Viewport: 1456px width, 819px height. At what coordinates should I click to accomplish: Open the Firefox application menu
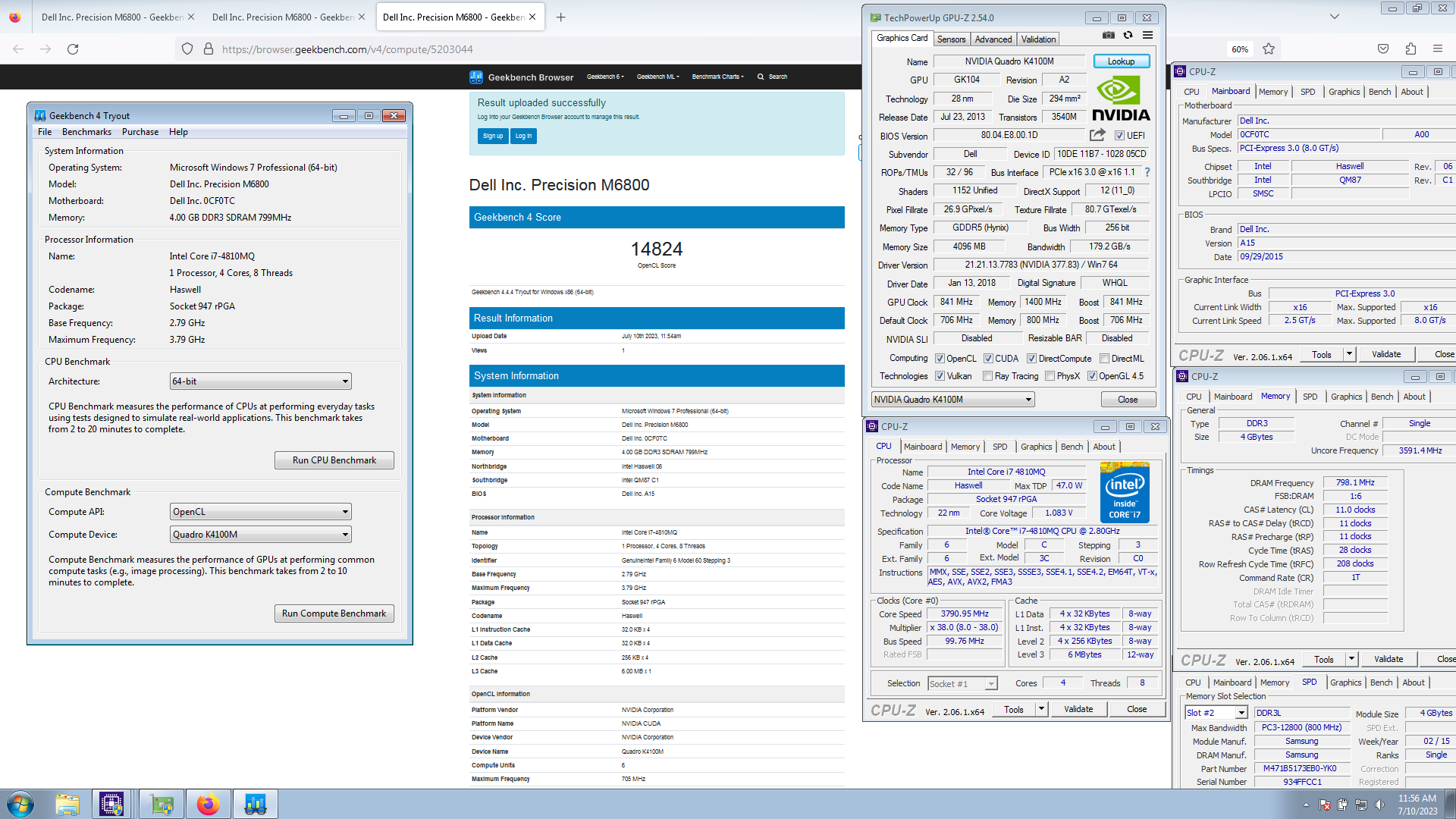tap(1438, 49)
